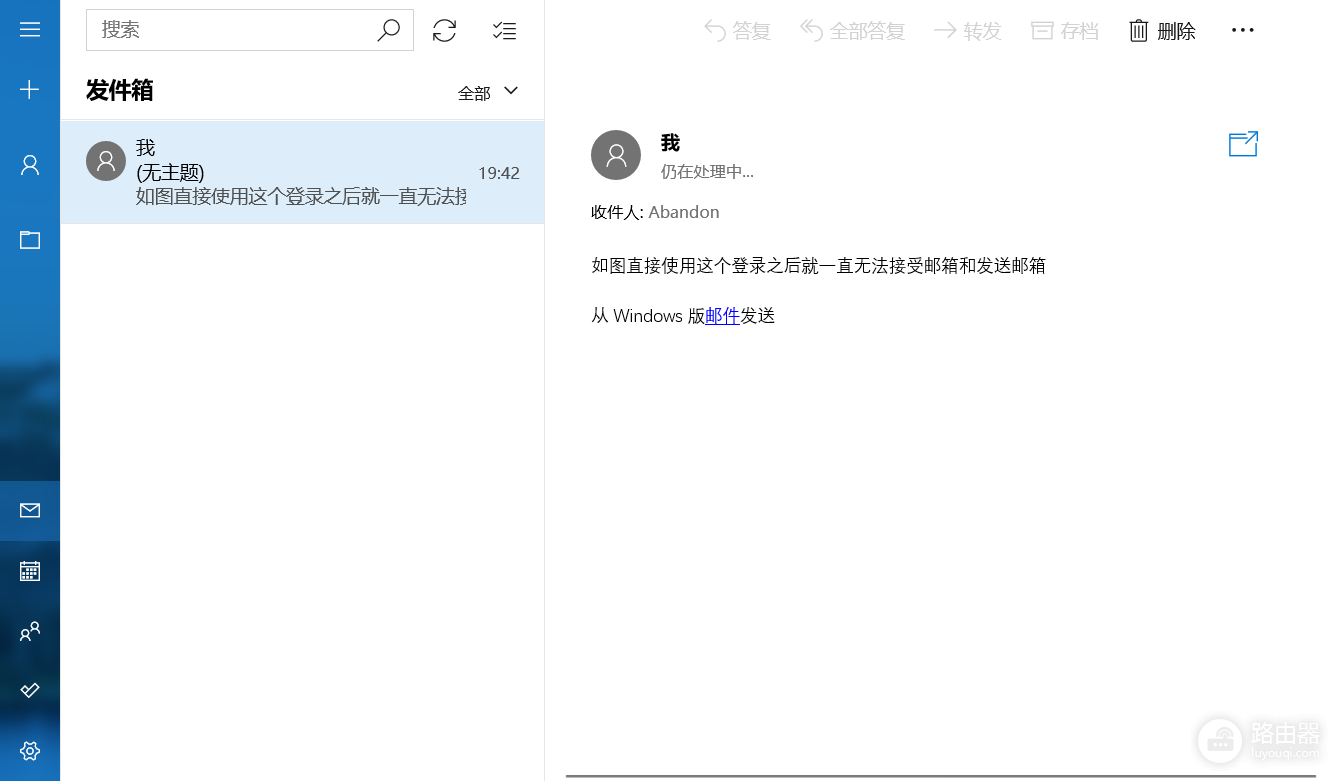Click 存档 archive button
This screenshot has height=781, width=1338.
coord(1065,31)
